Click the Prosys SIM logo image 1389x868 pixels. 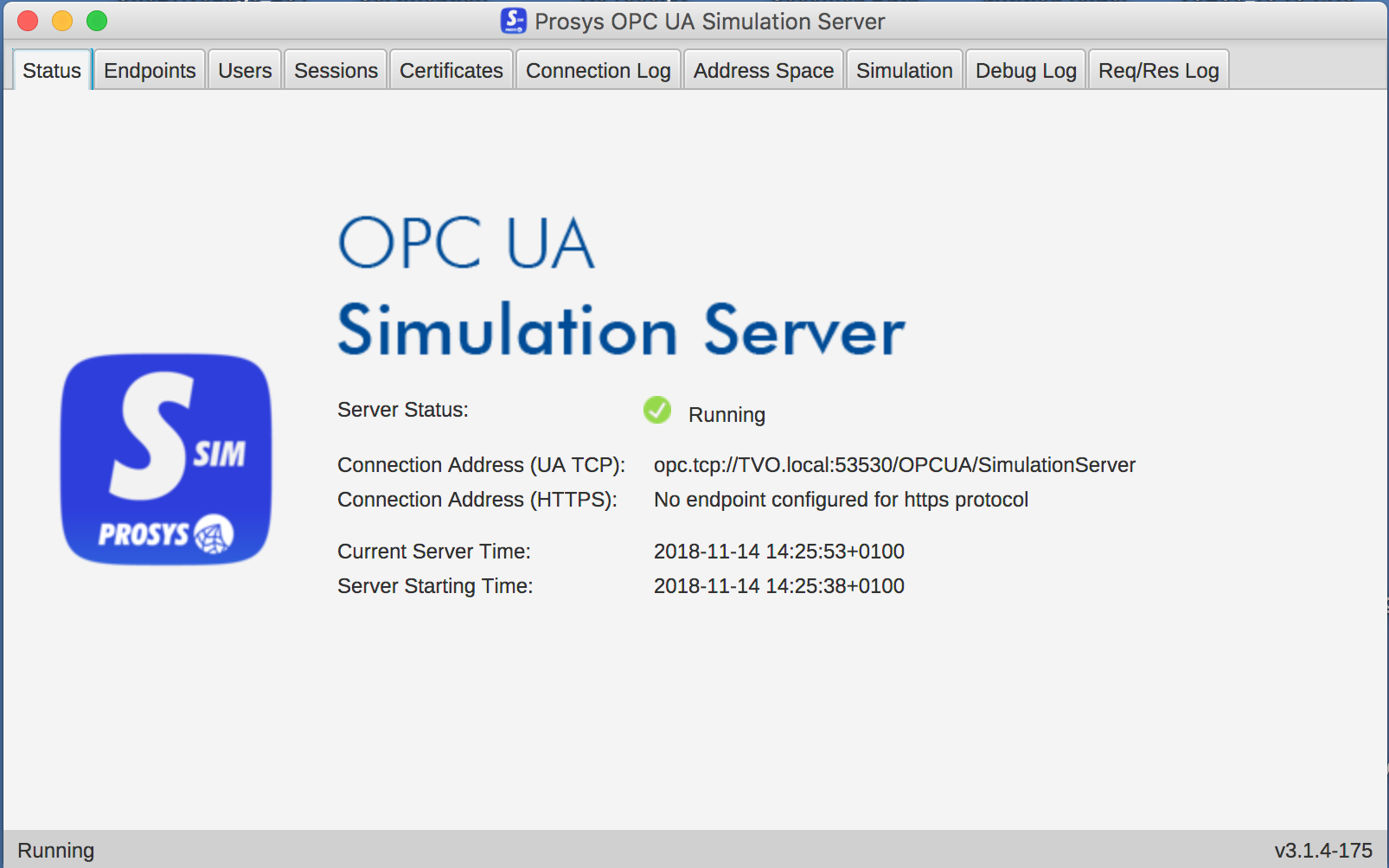pyautogui.click(x=166, y=459)
